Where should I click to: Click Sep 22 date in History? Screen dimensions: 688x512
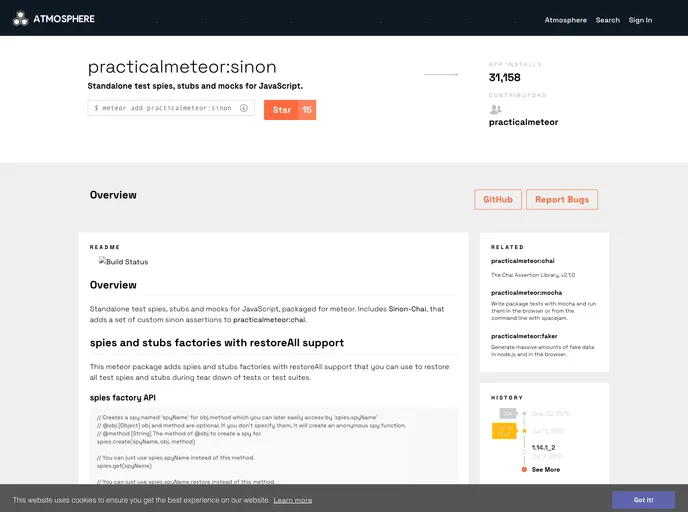tap(551, 413)
